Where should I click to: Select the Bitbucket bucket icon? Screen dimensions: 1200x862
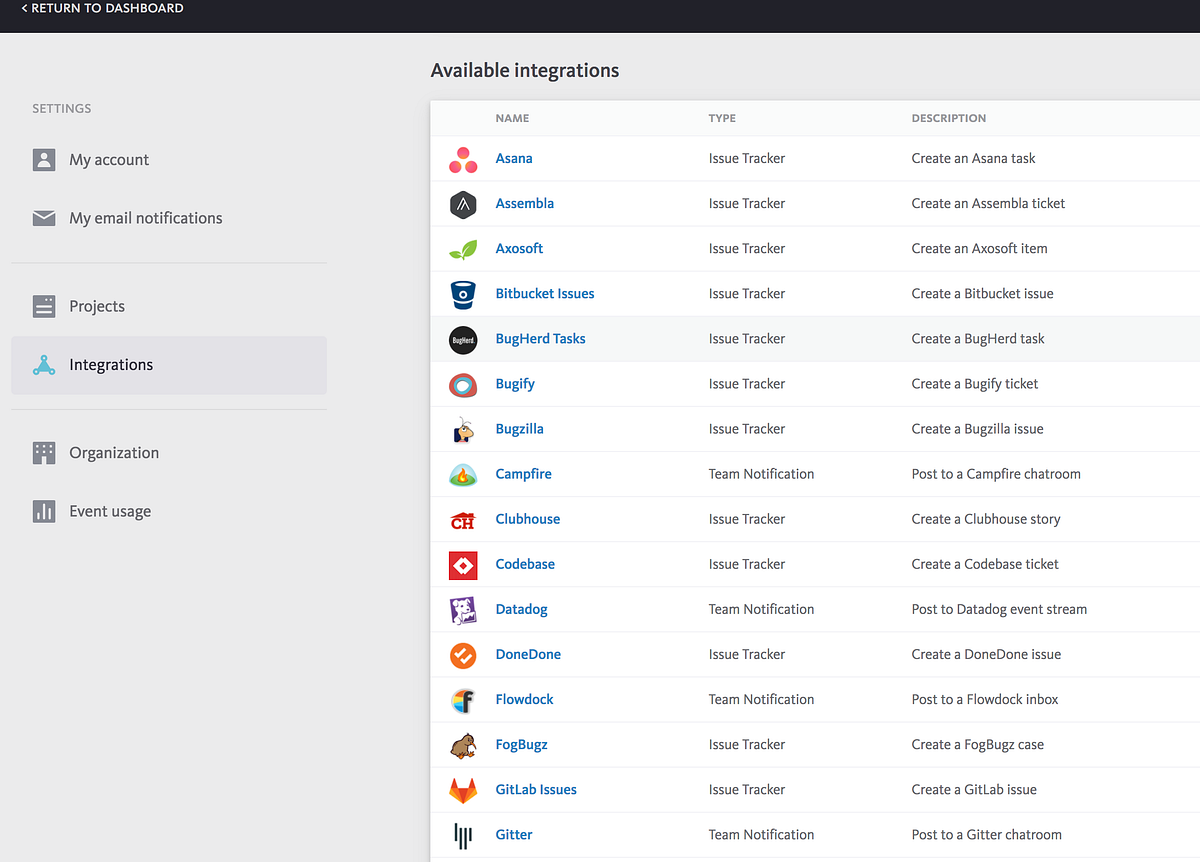[x=462, y=294]
